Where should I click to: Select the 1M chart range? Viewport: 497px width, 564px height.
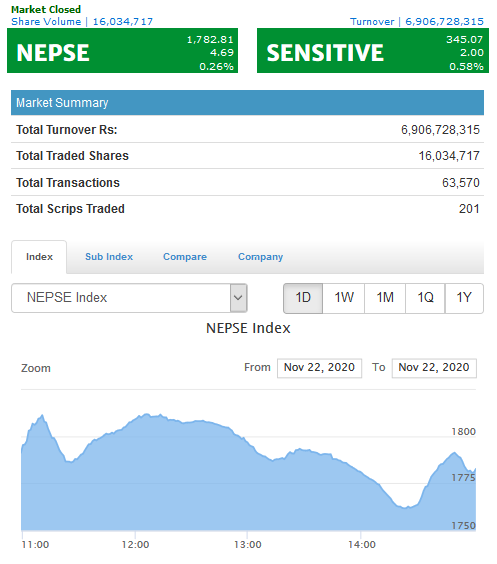[x=385, y=298]
